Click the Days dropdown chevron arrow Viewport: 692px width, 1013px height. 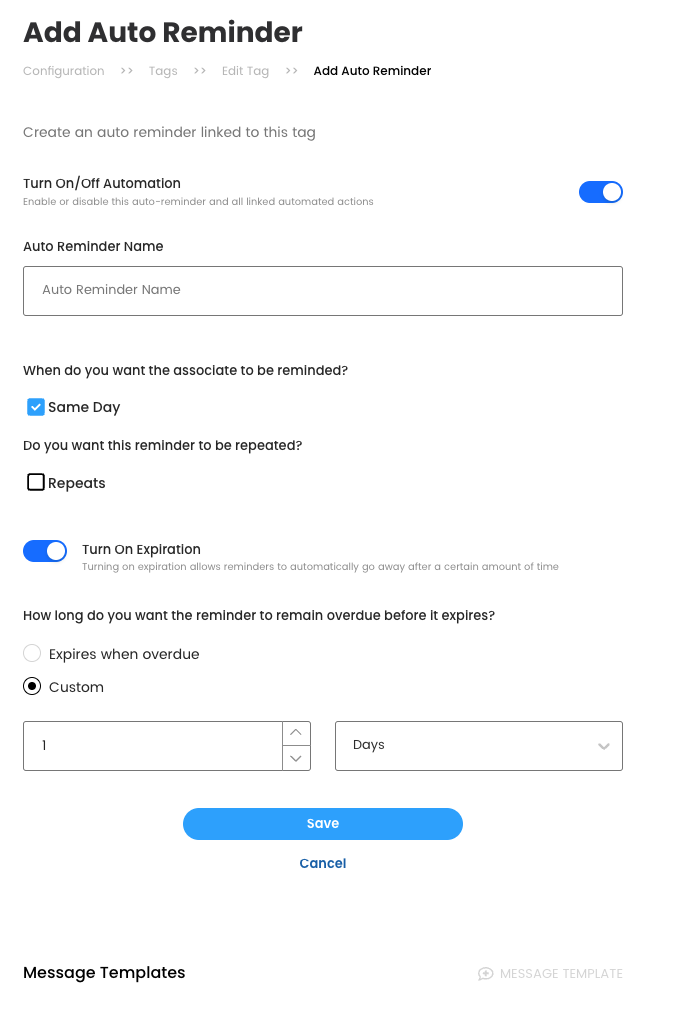603,746
